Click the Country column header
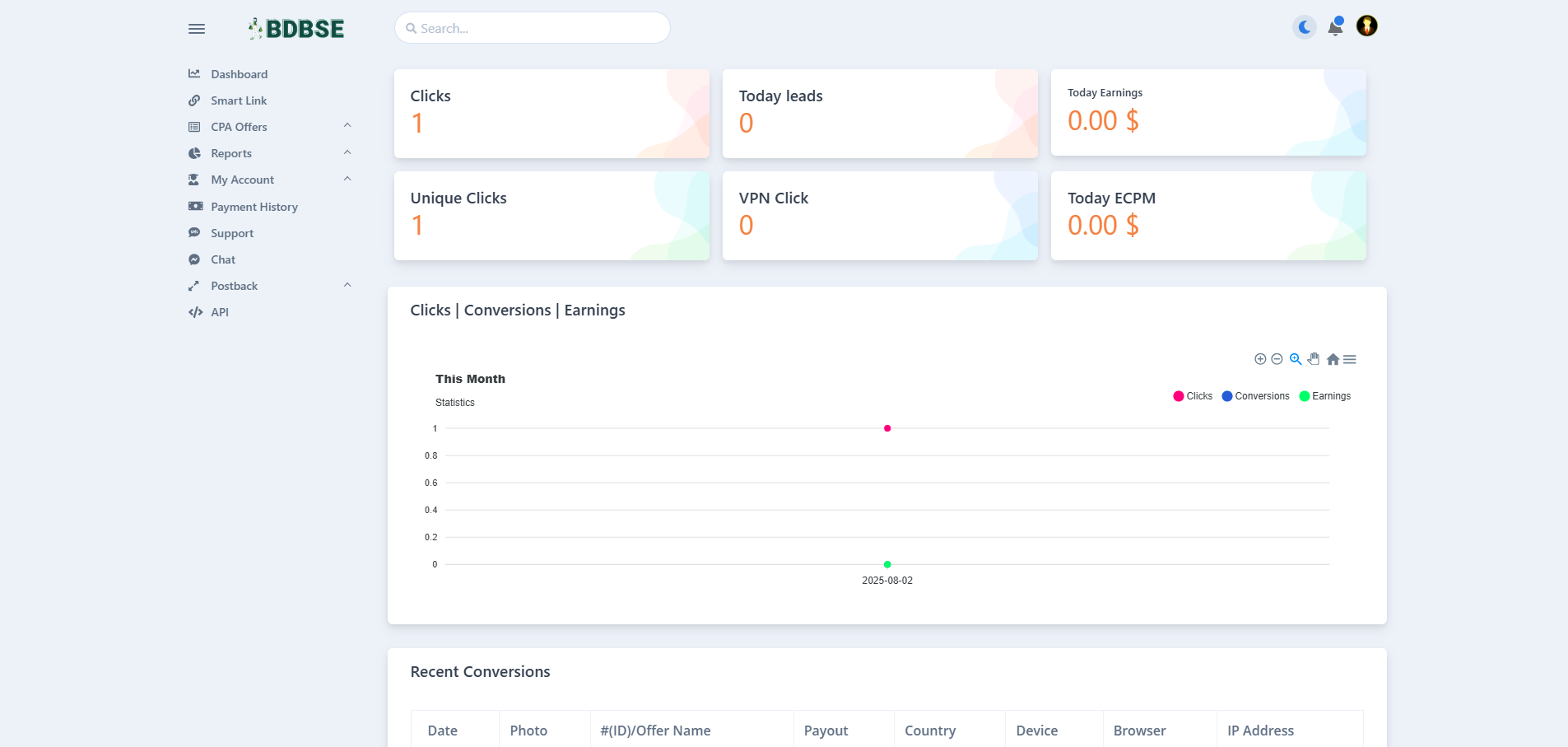The height and width of the screenshot is (747, 1568). point(930,731)
